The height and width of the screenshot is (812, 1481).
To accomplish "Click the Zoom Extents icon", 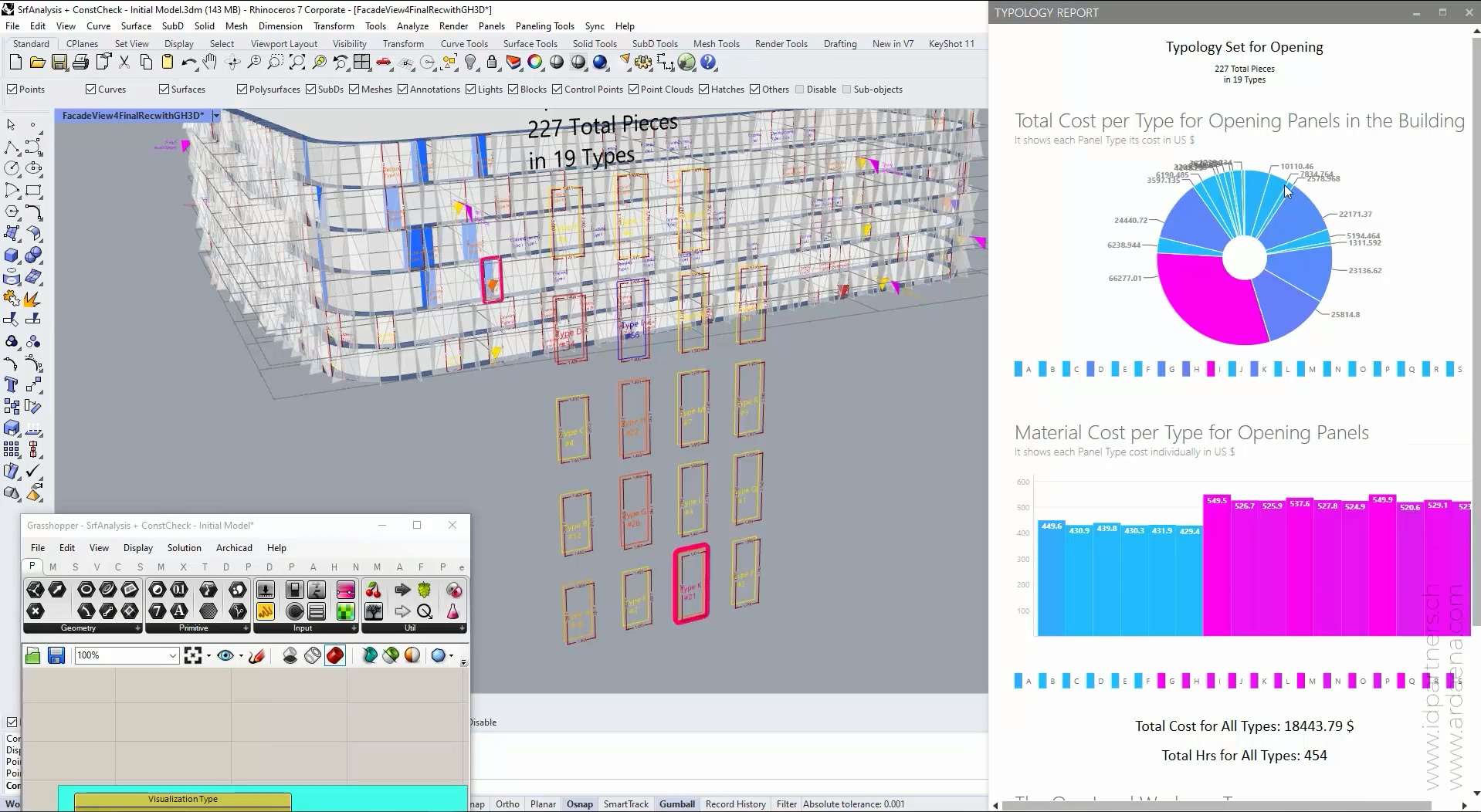I will [297, 63].
